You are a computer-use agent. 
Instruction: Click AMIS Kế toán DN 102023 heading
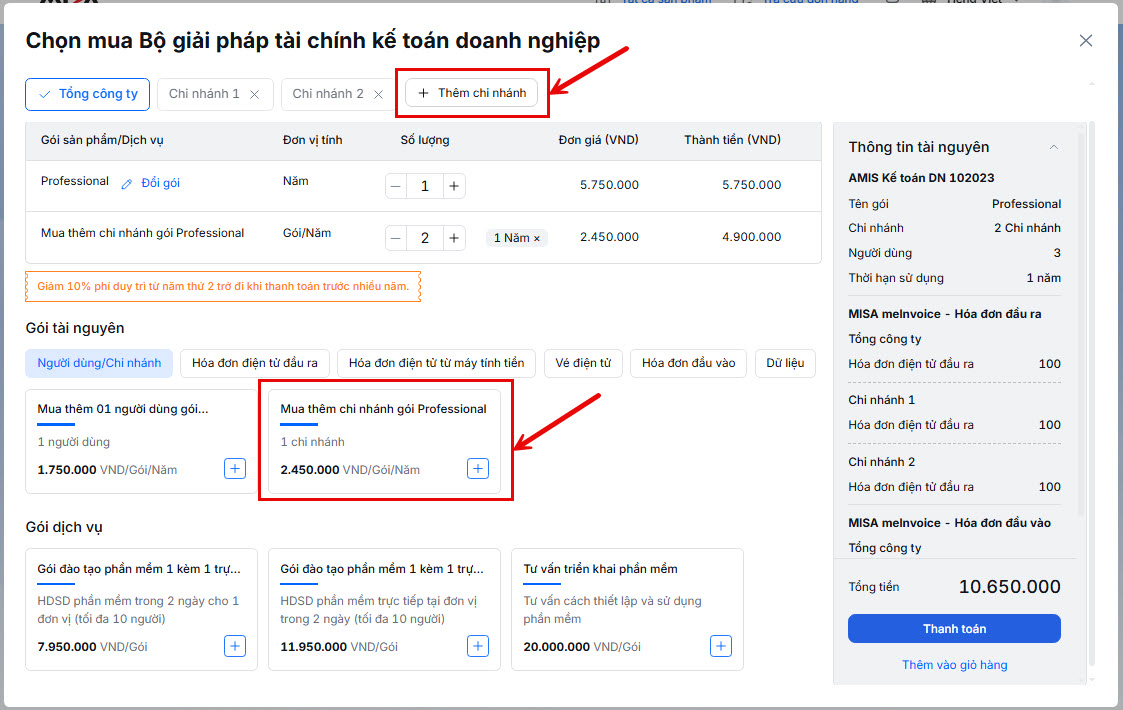[921, 178]
